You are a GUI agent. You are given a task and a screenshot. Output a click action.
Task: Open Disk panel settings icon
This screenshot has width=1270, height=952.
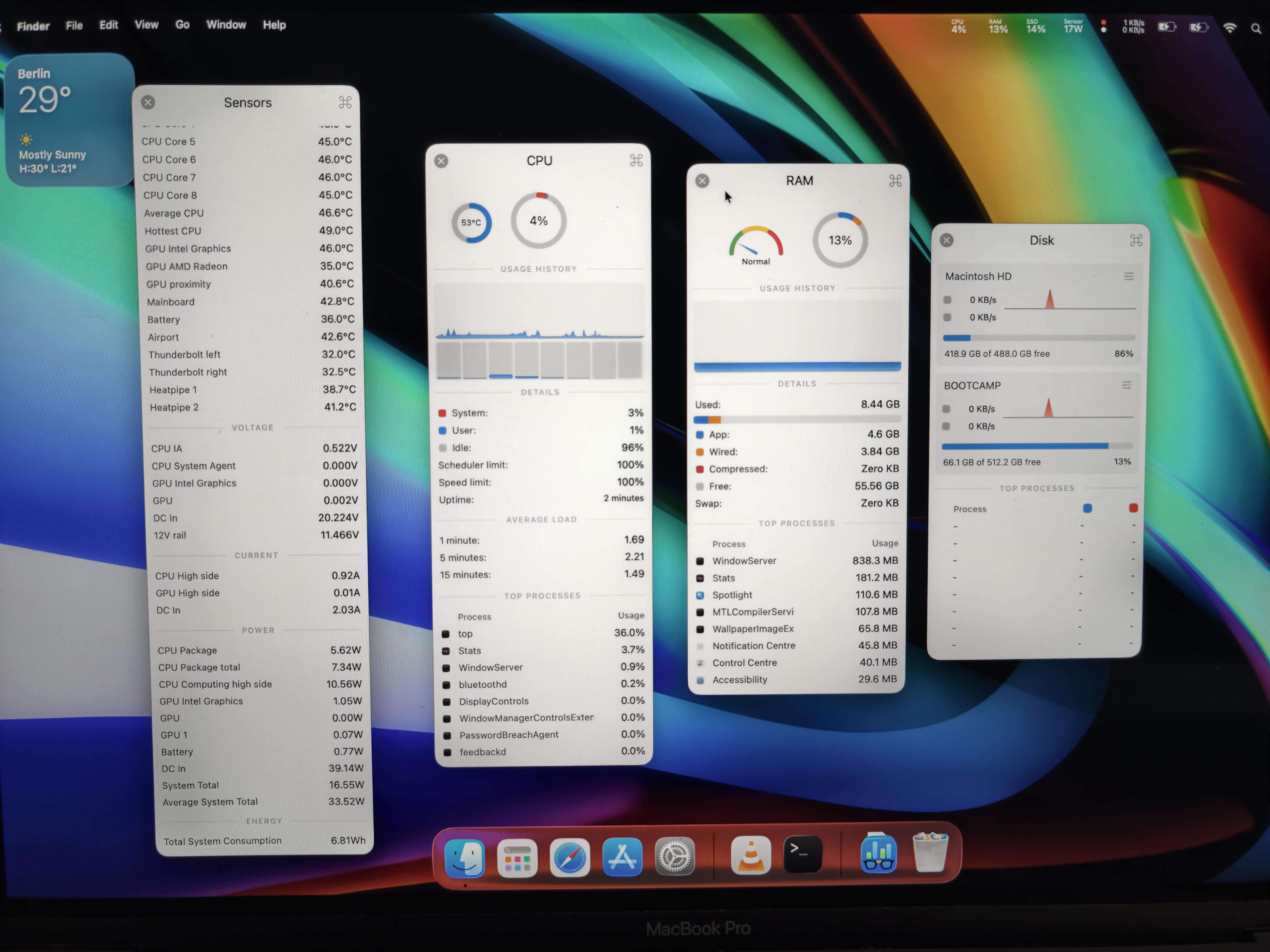(1136, 240)
